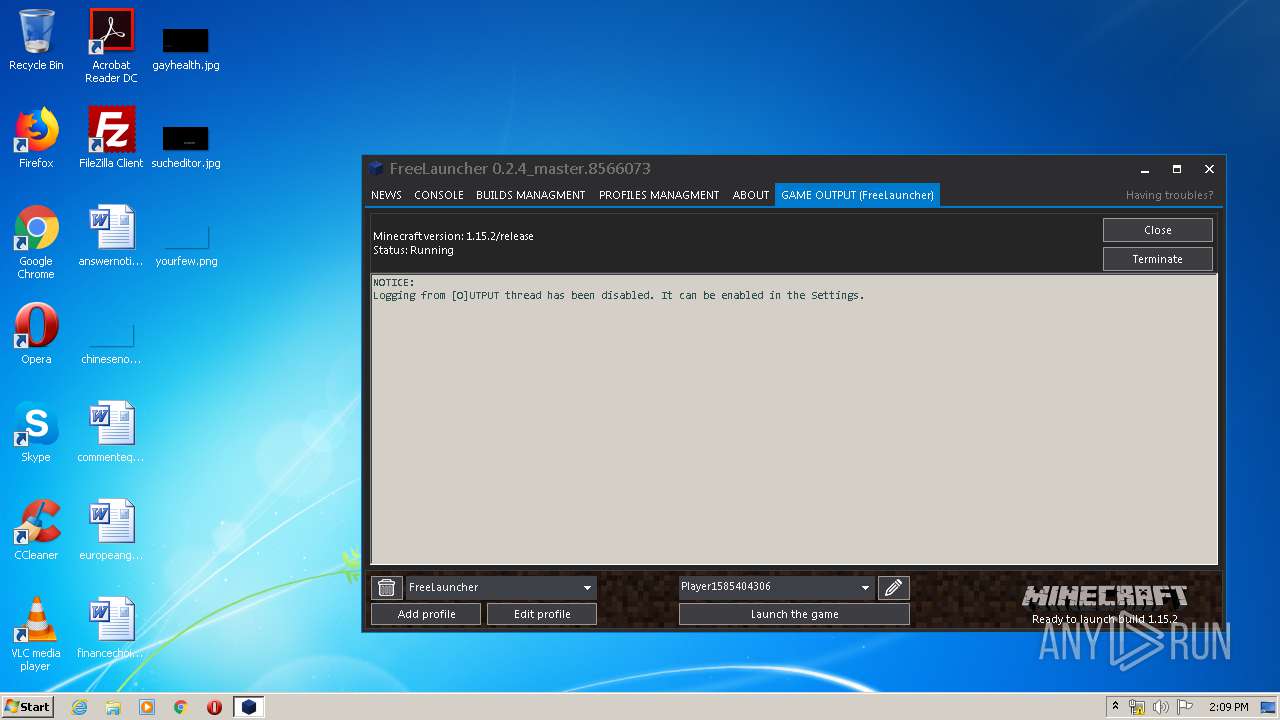Screen dimensions: 1280x720
Task: Open the network icon in the system tray
Action: (x=1137, y=707)
